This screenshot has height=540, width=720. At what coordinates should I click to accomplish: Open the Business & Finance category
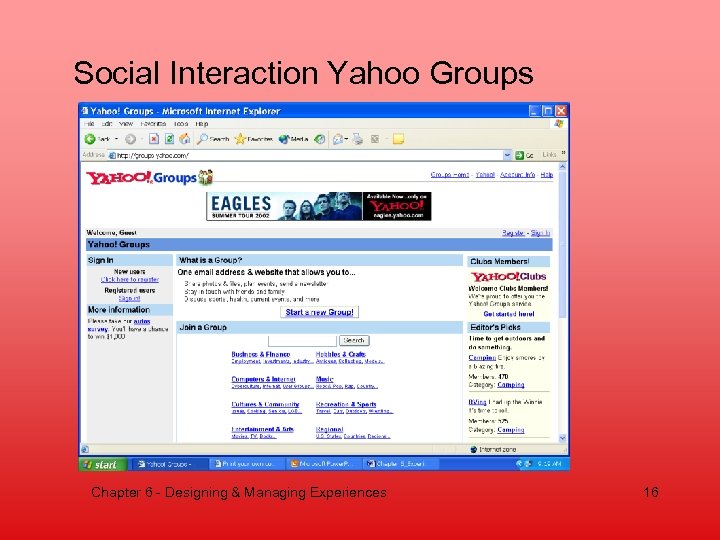point(261,354)
